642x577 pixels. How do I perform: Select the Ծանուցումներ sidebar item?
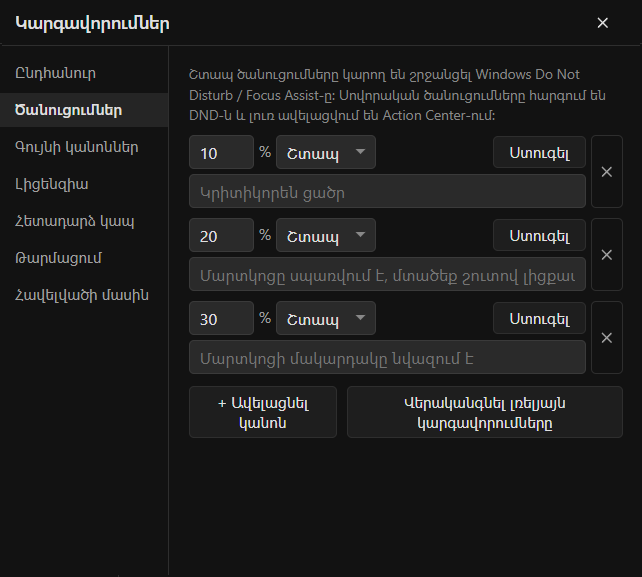84,110
